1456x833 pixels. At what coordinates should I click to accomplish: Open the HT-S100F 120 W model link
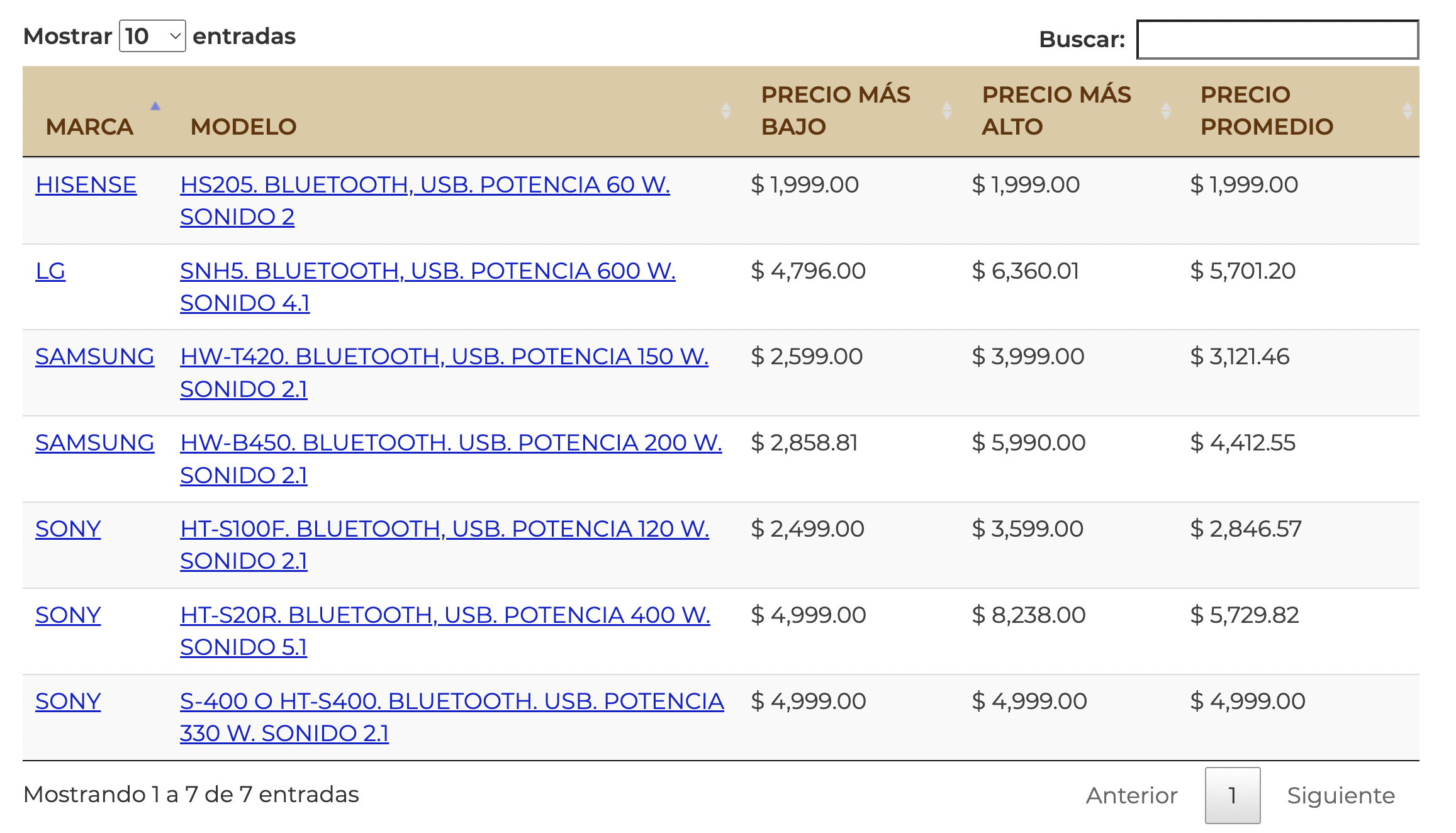tap(444, 529)
